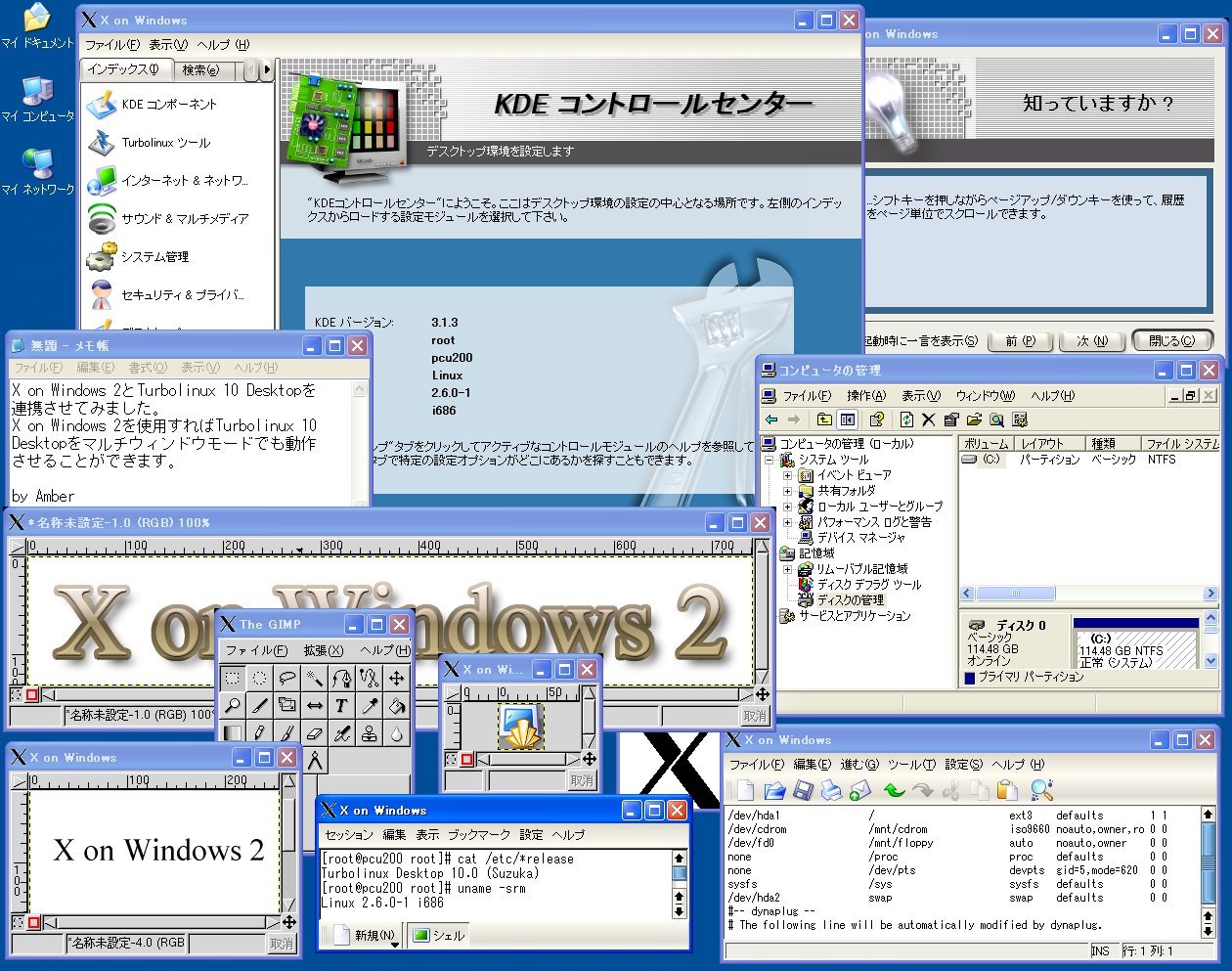Image resolution: width=1232 pixels, height=971 pixels.
Task: Expand the イベント ビューア tree node
Action: pos(788,475)
